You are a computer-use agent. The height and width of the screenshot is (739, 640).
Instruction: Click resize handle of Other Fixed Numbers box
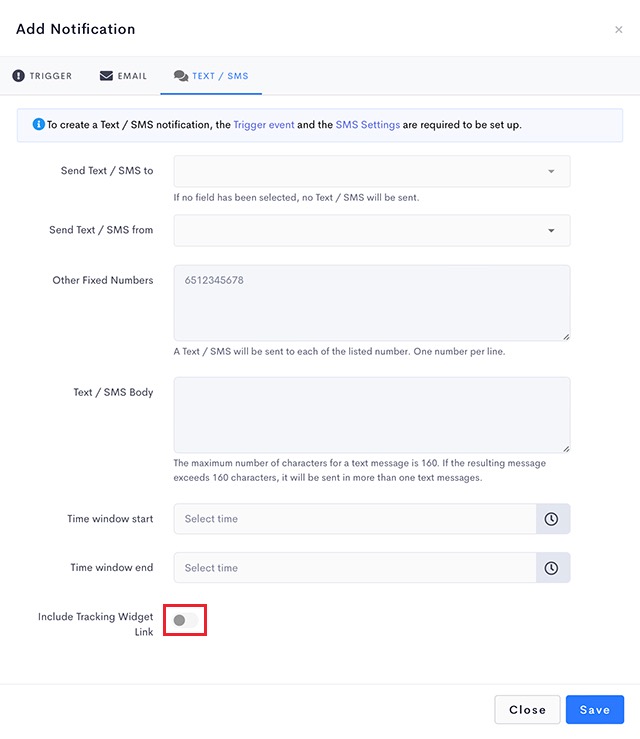pyautogui.click(x=566, y=337)
